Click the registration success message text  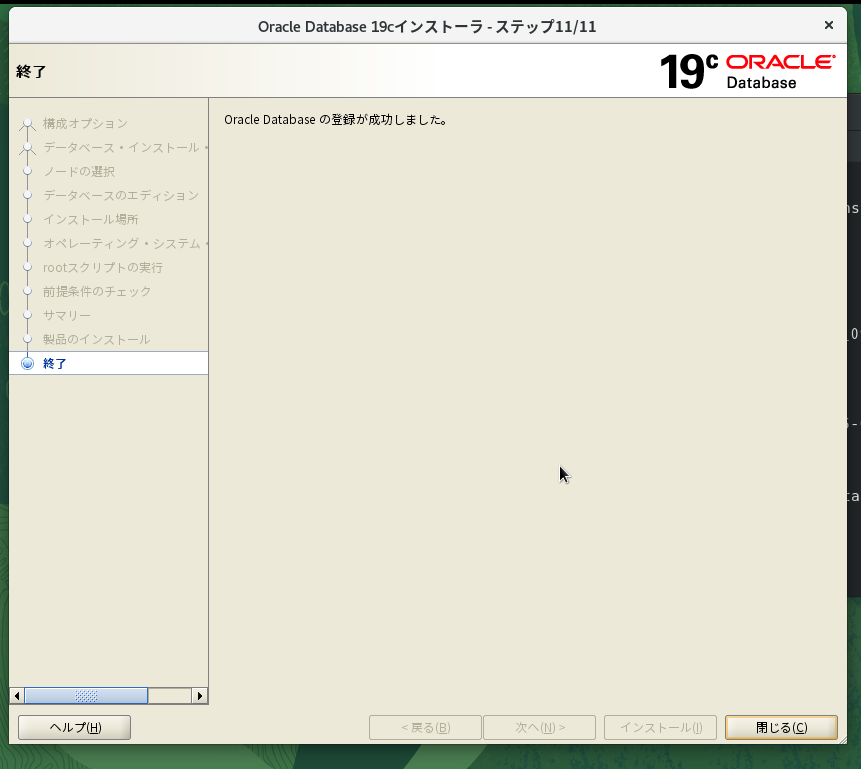click(x=336, y=119)
